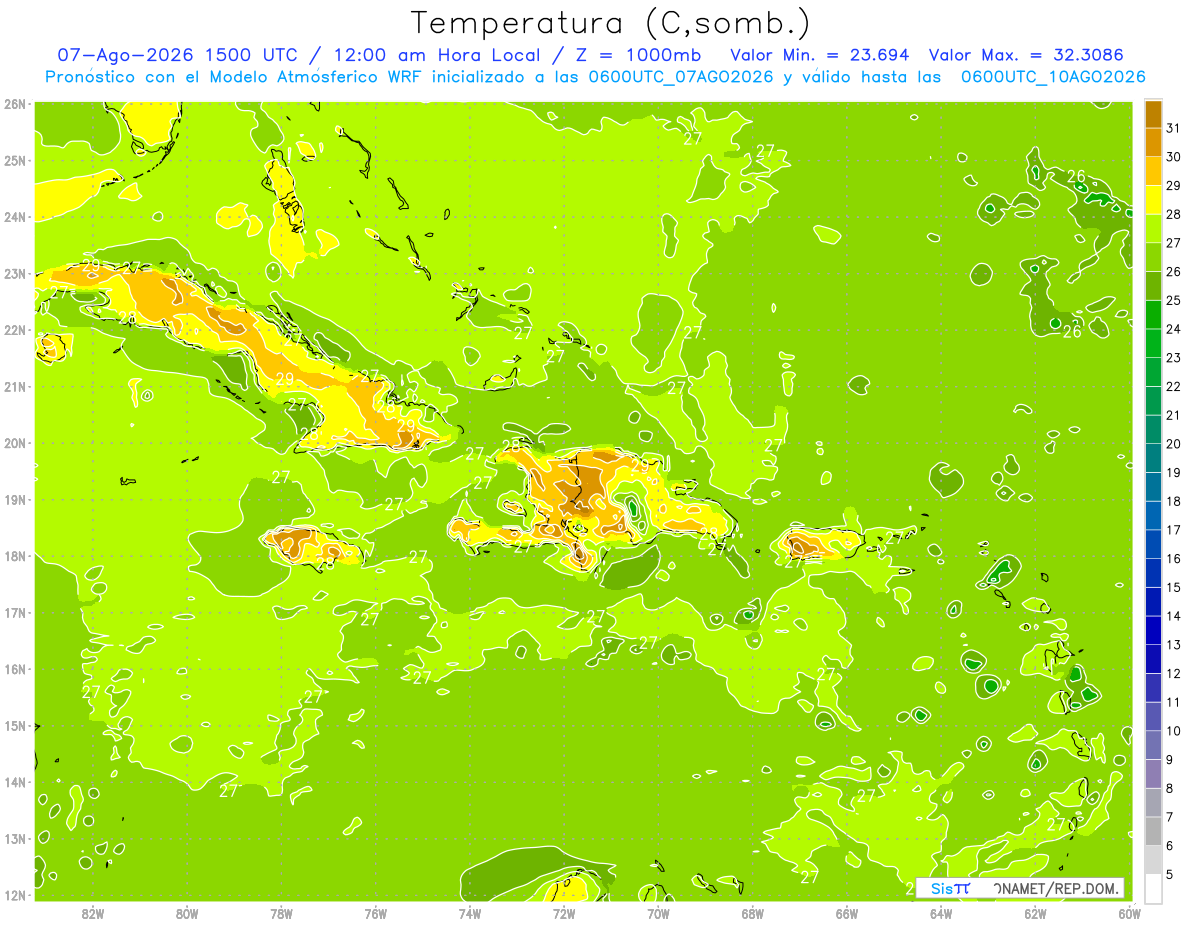Screen dimensions: 1200x927
Task: Click the 78W longitude label
Action: coord(281,913)
